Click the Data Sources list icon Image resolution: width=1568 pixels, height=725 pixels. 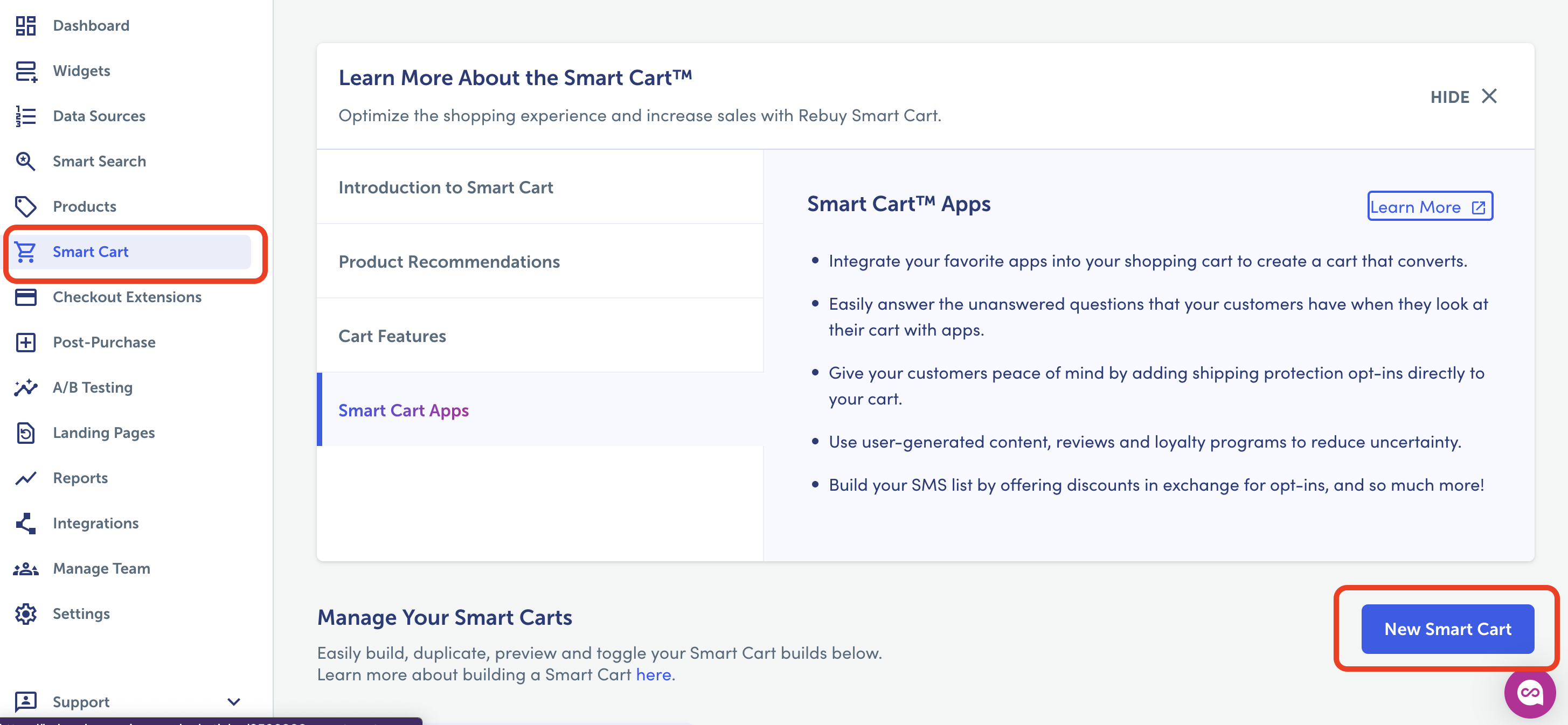pos(25,116)
